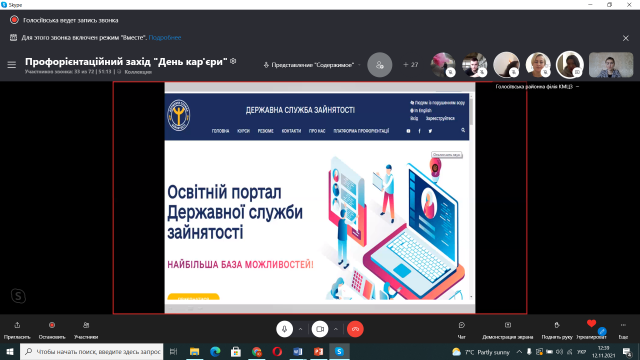The height and width of the screenshot is (360, 640).
Task: Stop the call recording
Action: click(52, 325)
